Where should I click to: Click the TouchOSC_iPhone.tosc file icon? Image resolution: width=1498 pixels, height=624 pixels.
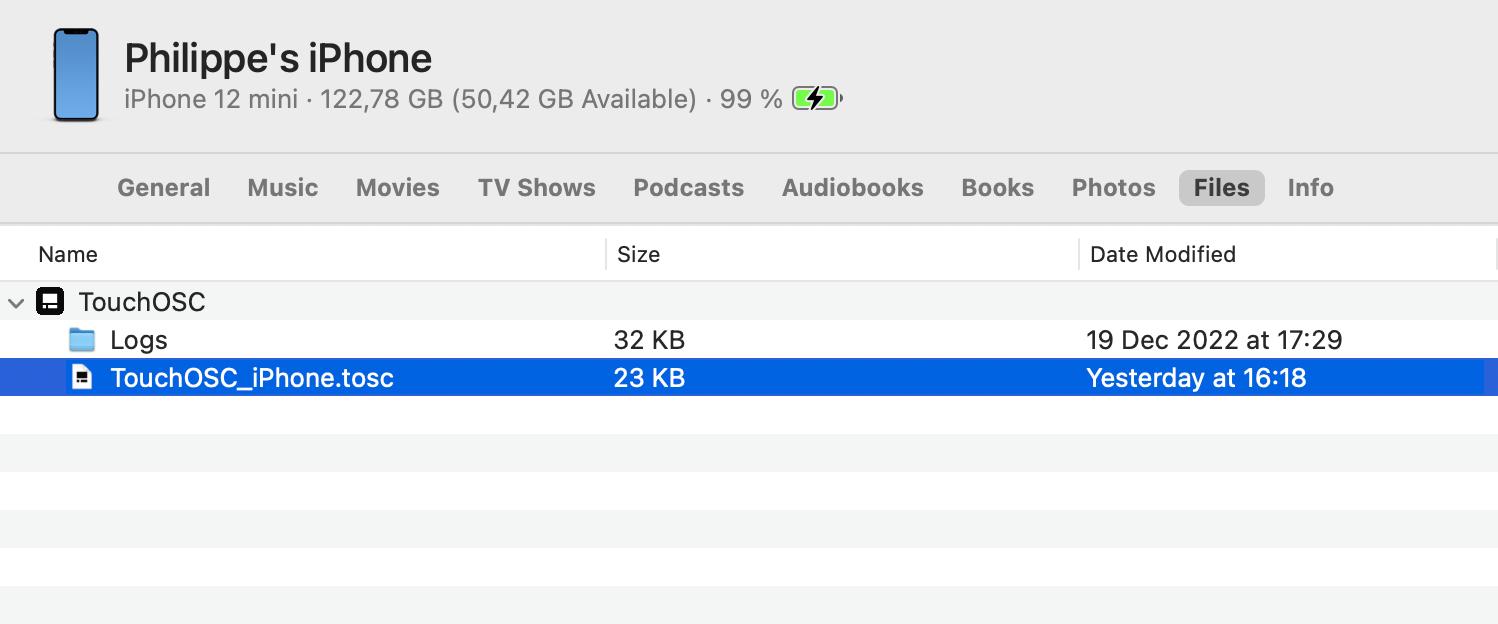pyautogui.click(x=82, y=378)
